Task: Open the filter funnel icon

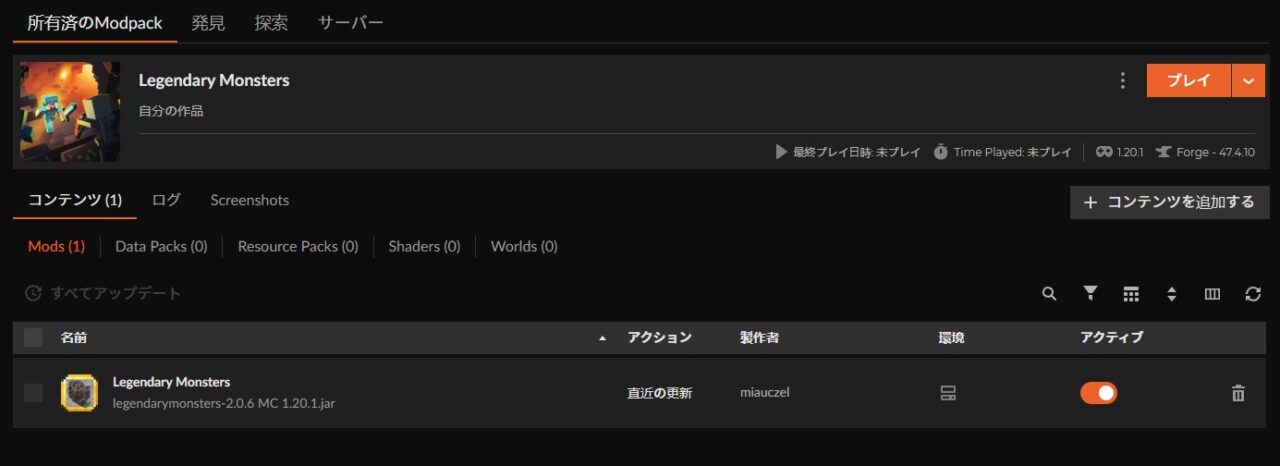Action: 1090,293
